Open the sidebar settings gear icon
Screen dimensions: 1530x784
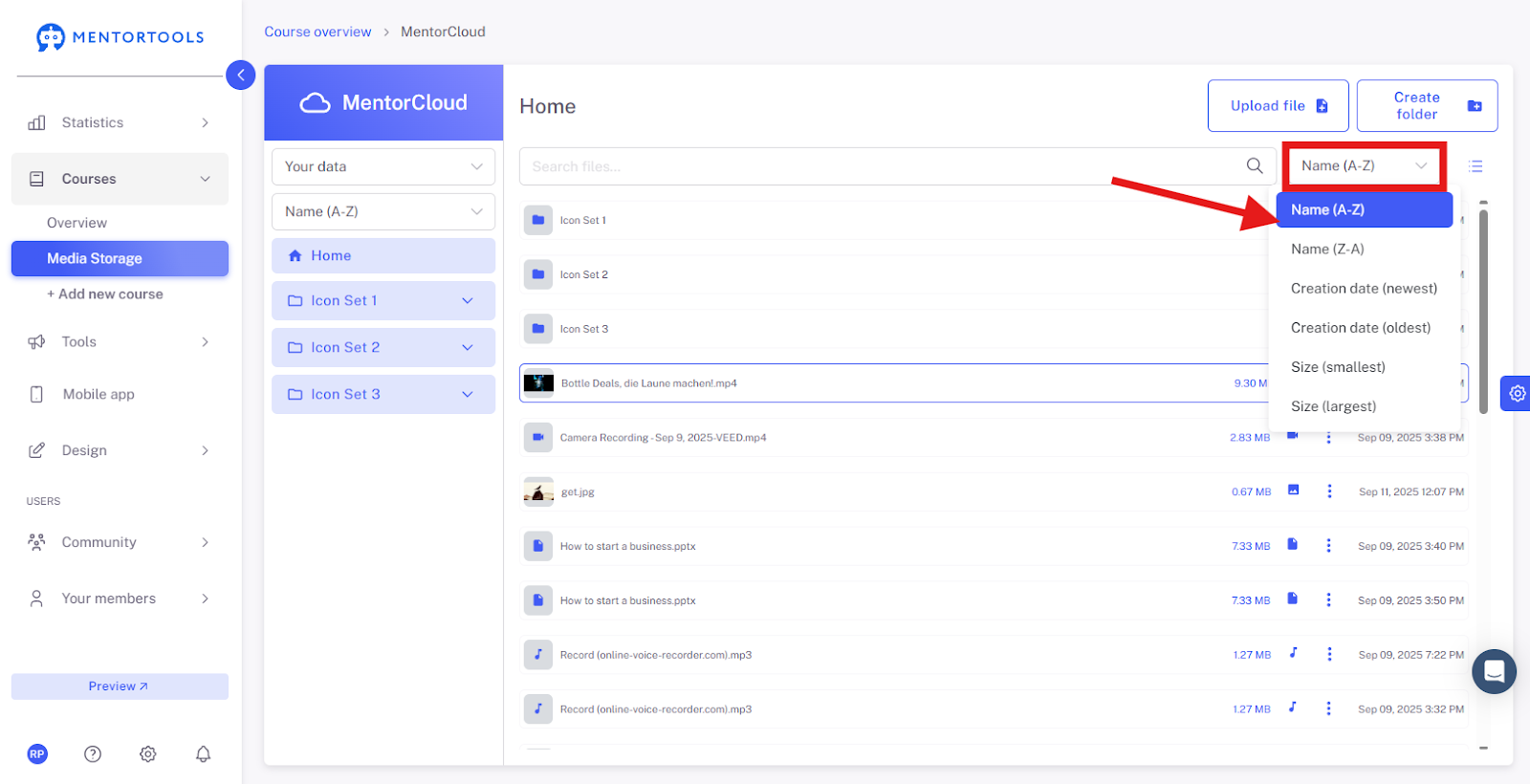pyautogui.click(x=148, y=754)
